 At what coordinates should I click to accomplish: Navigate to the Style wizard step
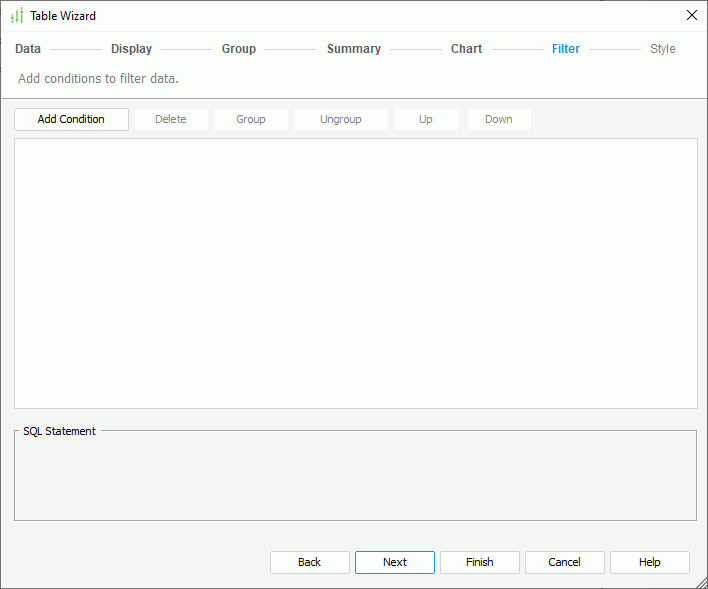(662, 49)
